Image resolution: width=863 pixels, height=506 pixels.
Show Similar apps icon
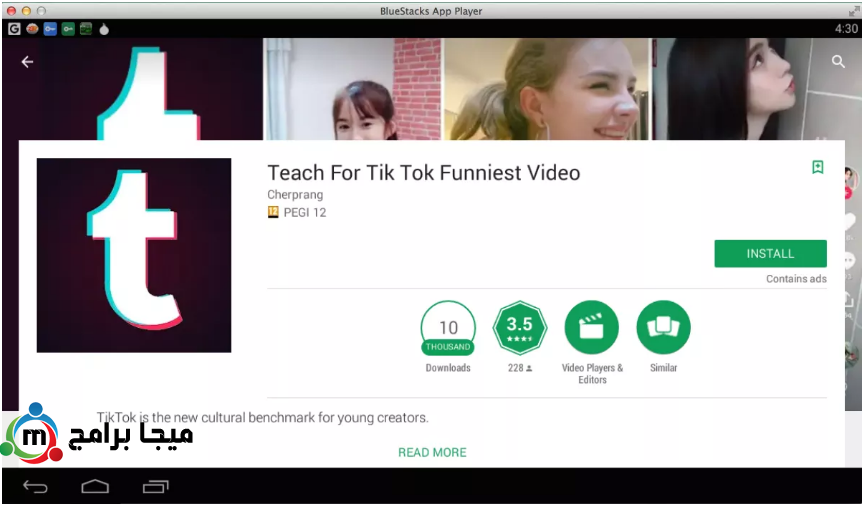663,328
